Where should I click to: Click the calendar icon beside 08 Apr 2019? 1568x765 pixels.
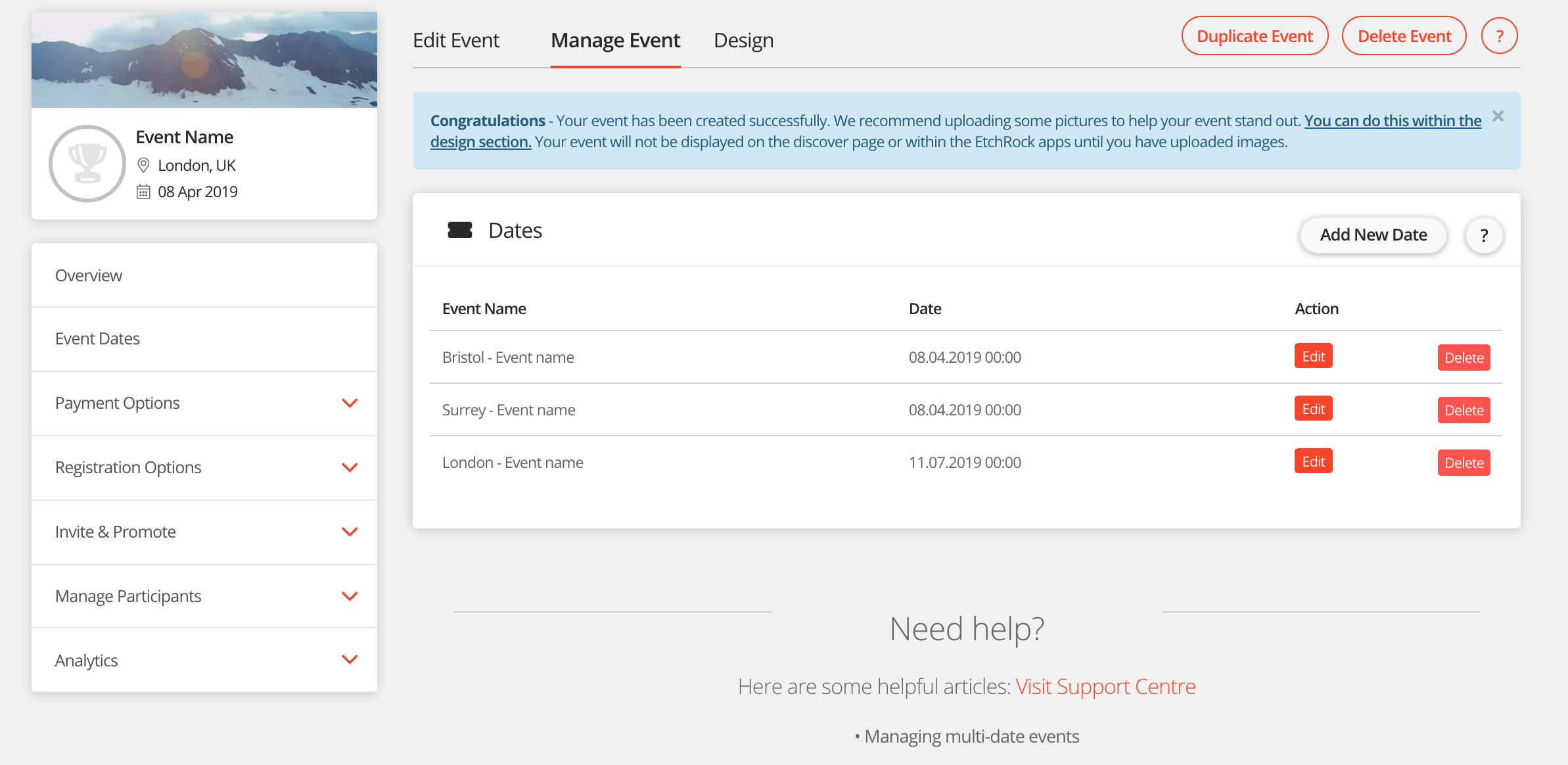143,192
